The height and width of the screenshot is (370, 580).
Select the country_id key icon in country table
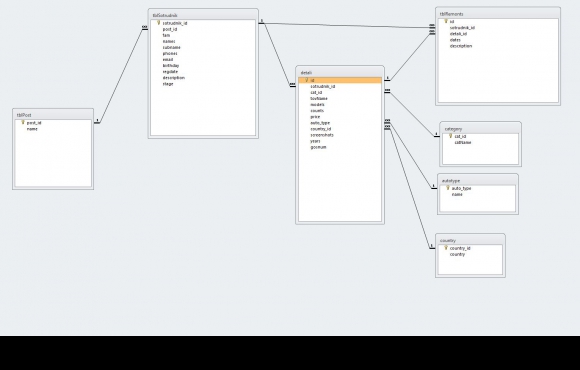pos(446,248)
